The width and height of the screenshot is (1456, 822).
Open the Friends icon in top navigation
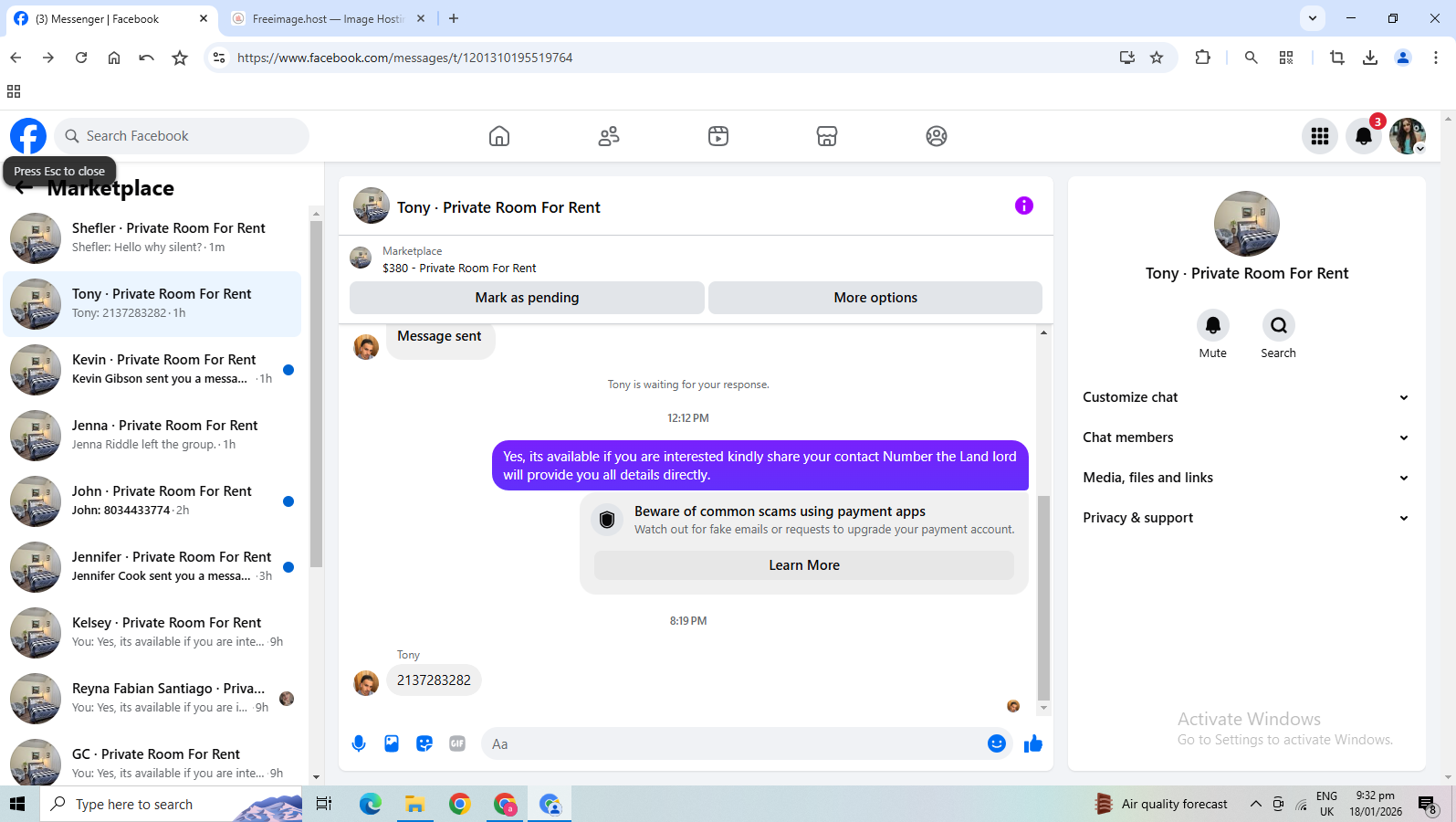point(609,136)
